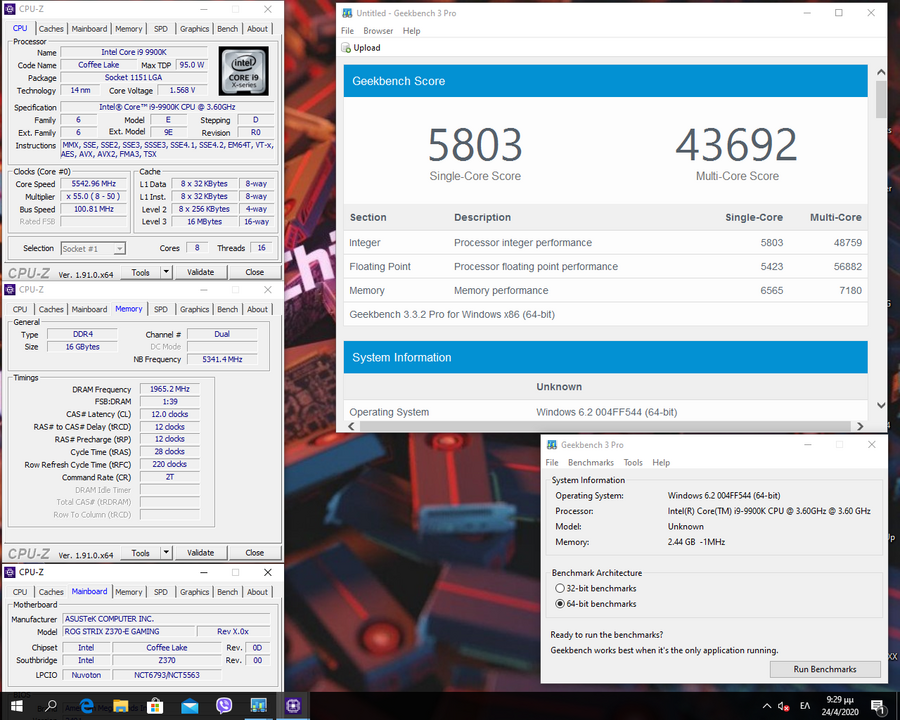Open Help menu in Geekbench results window
This screenshot has height=720, width=900.
(412, 31)
